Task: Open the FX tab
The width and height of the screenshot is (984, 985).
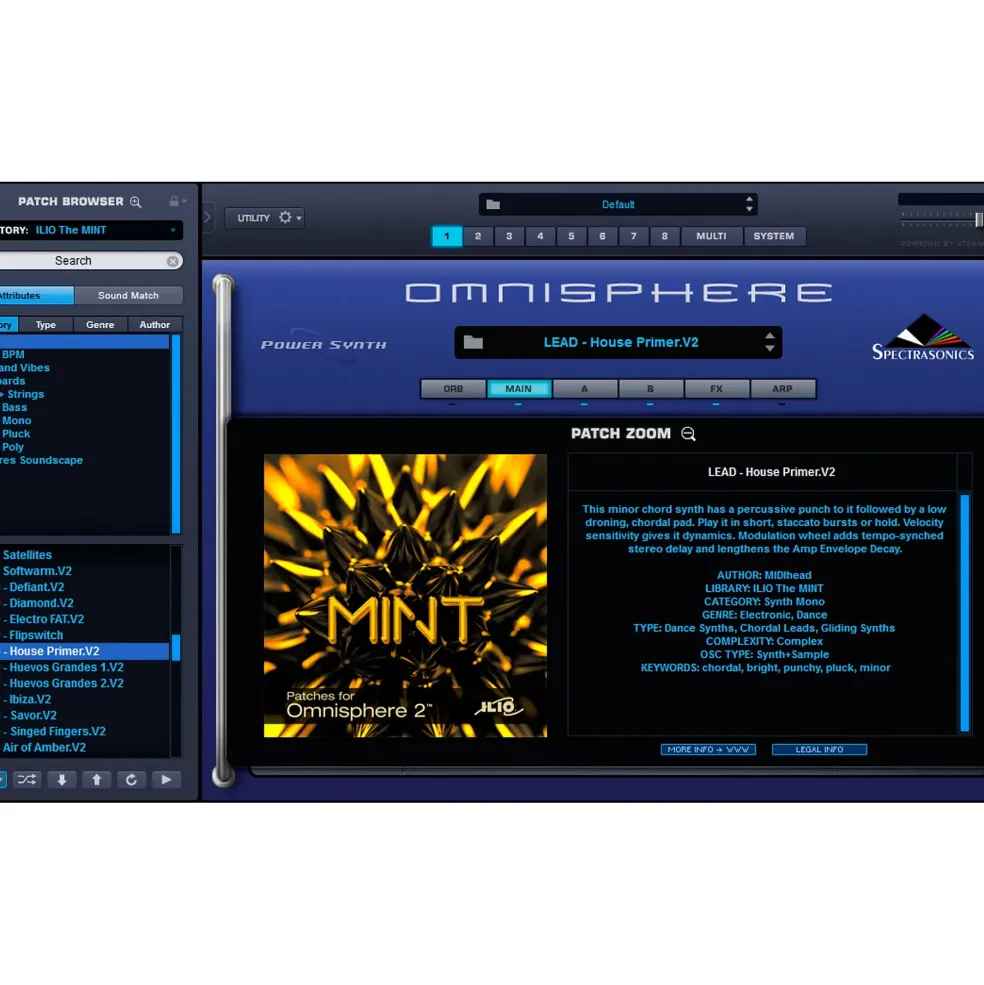Action: click(x=716, y=389)
